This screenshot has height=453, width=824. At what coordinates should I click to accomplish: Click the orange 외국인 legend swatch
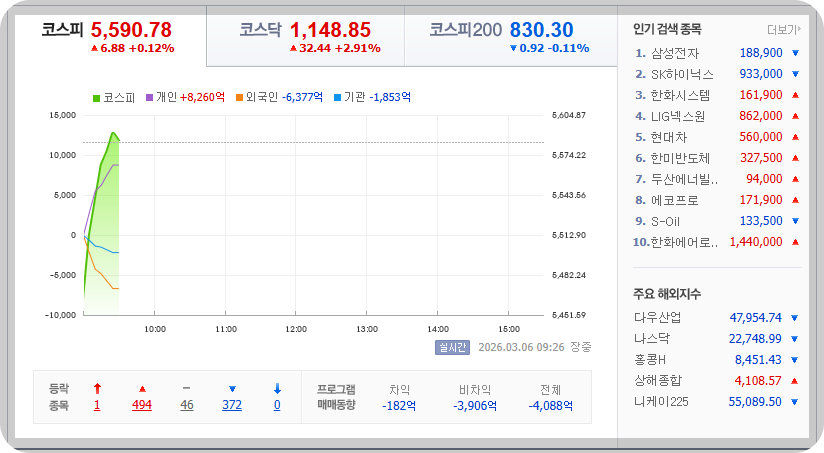pyautogui.click(x=239, y=98)
